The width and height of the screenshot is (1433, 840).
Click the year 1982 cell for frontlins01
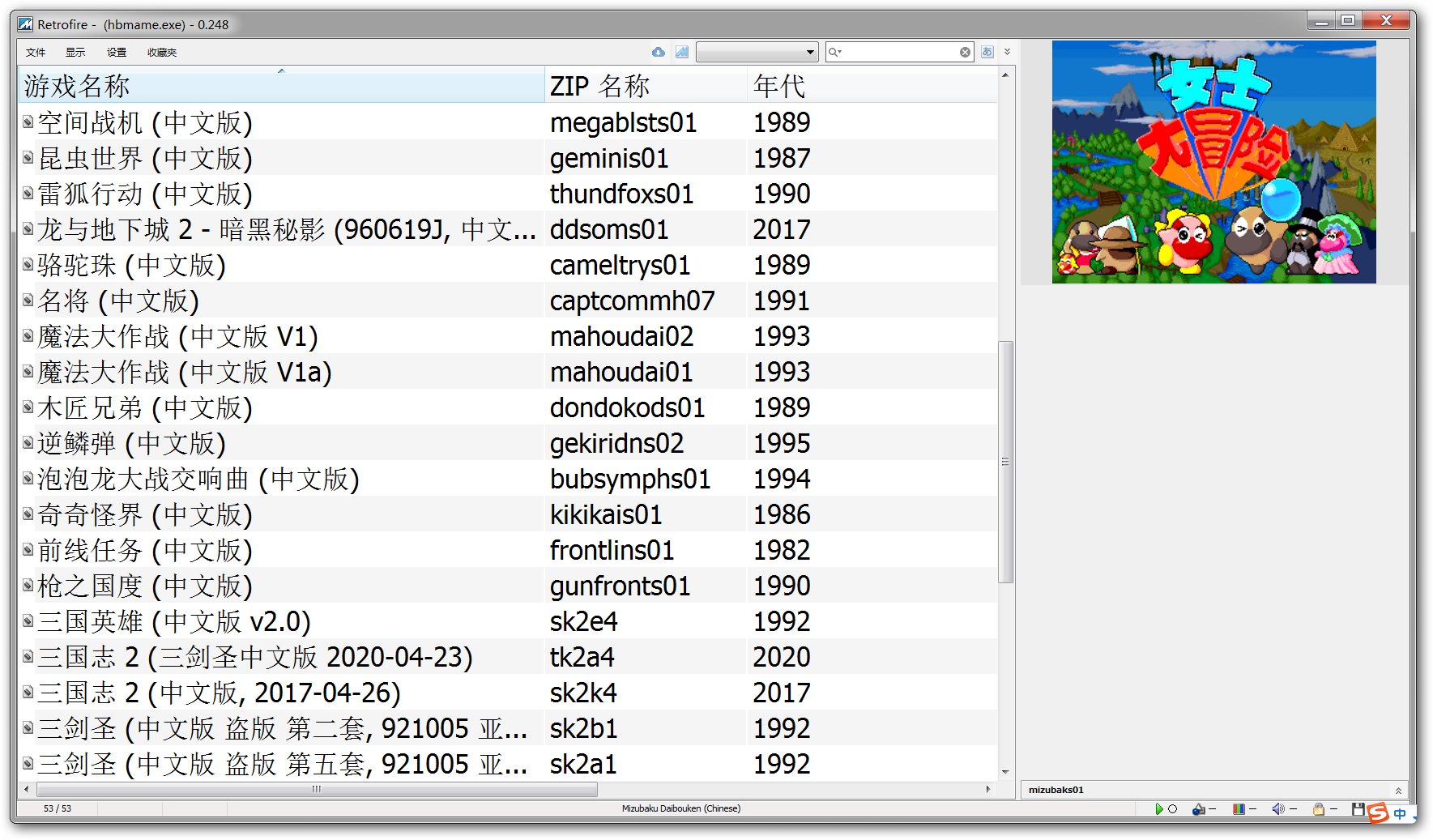[782, 550]
